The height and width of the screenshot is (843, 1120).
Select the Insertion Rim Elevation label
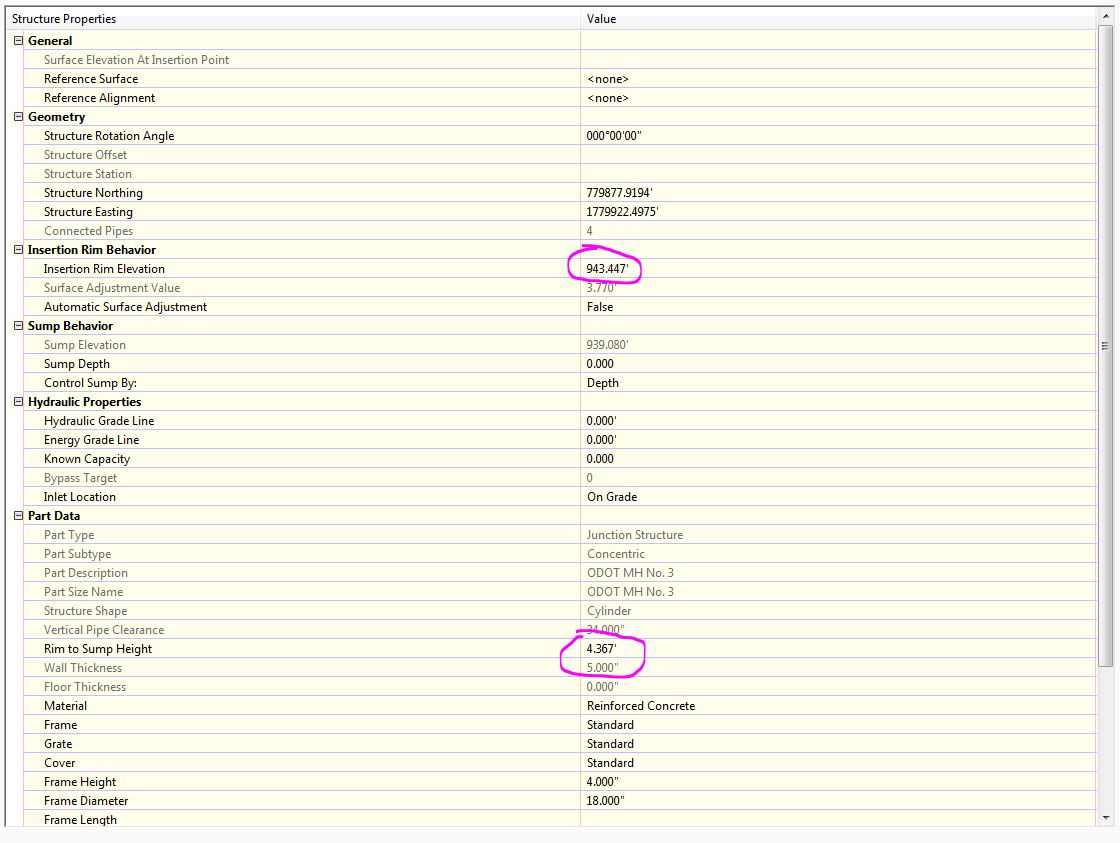pos(104,269)
